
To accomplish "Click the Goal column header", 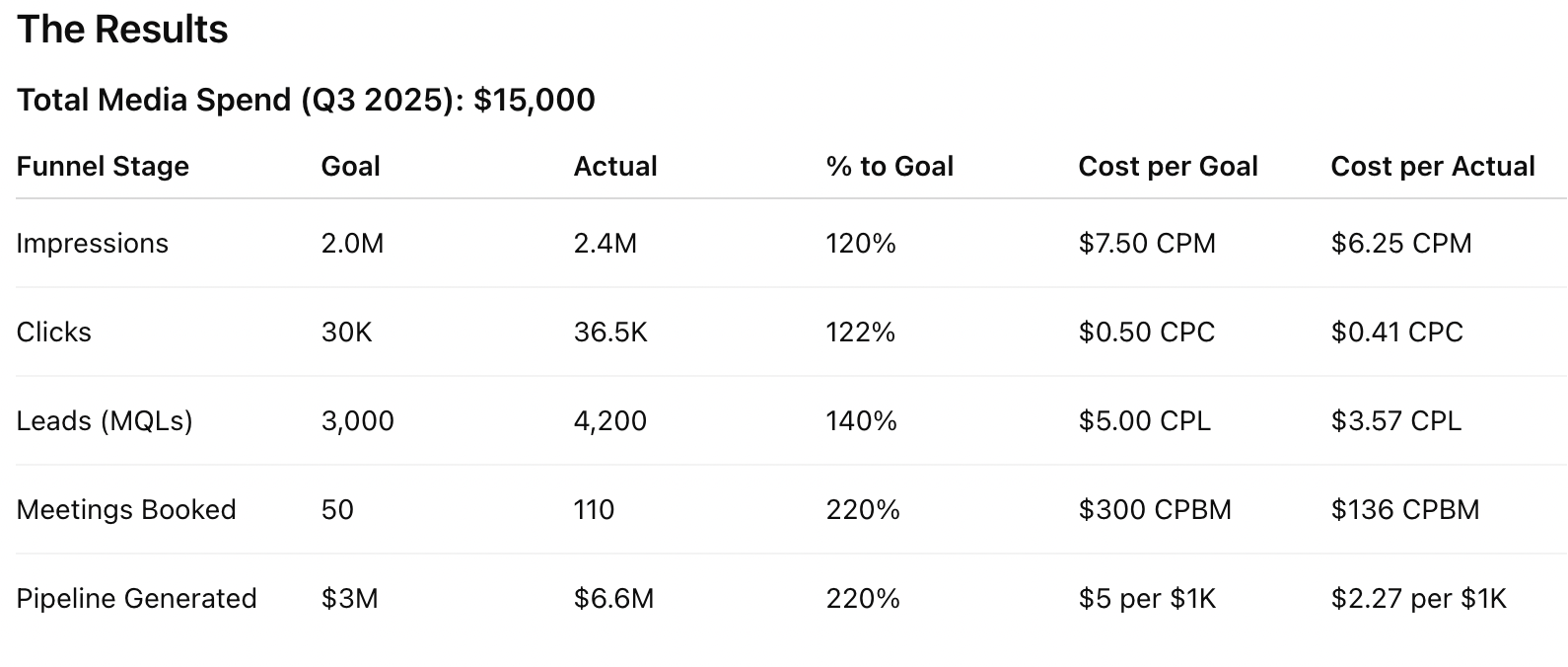I will 350,166.
